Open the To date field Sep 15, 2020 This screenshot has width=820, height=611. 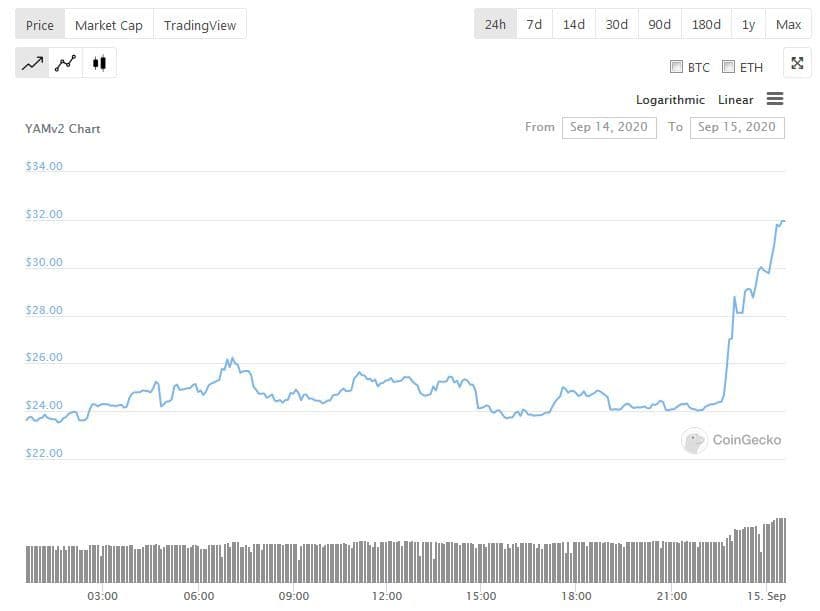tap(737, 127)
